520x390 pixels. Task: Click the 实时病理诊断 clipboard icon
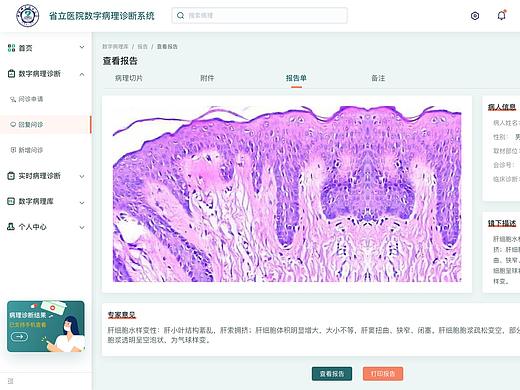(11, 175)
